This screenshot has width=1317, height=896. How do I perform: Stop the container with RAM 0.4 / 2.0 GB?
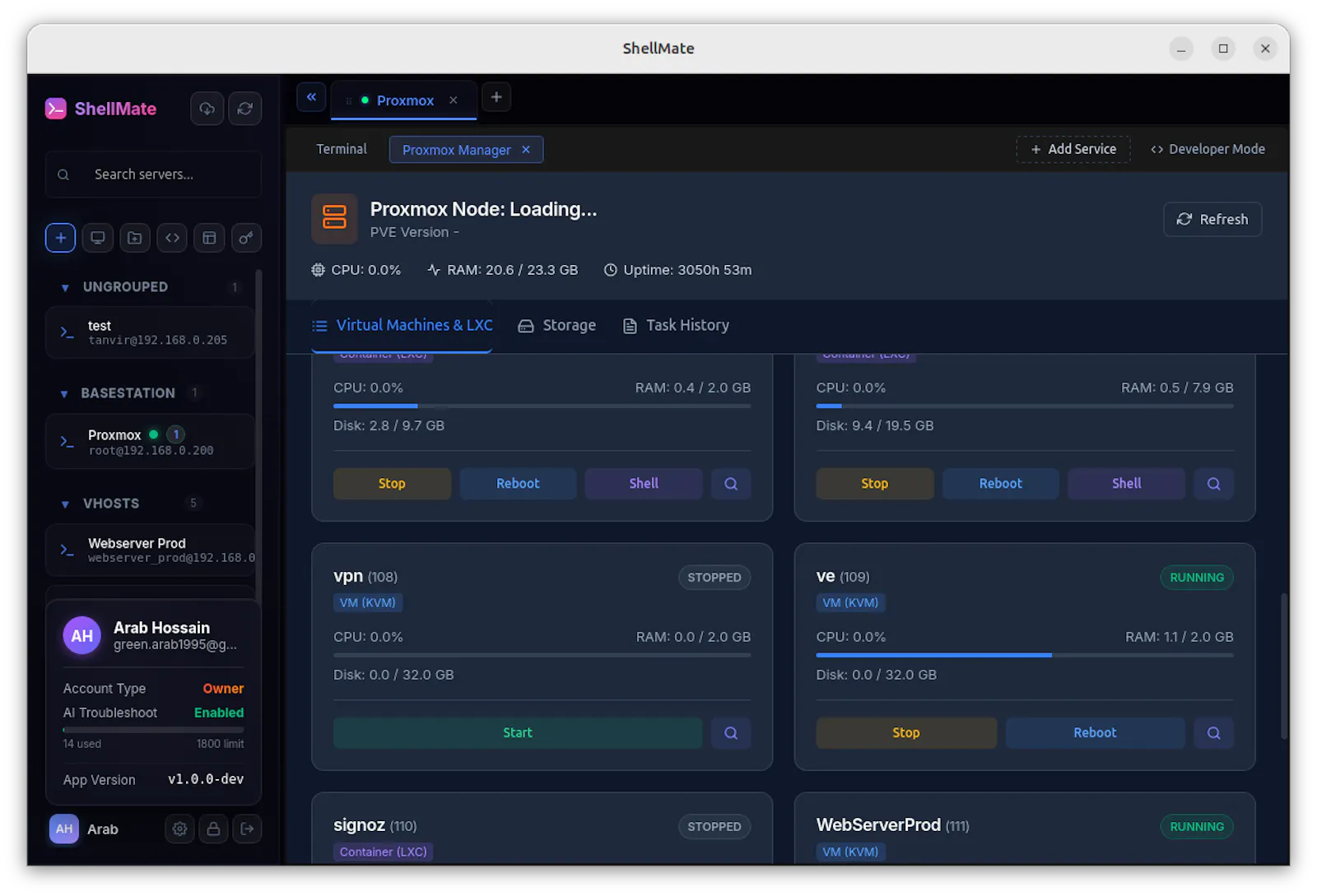[392, 484]
